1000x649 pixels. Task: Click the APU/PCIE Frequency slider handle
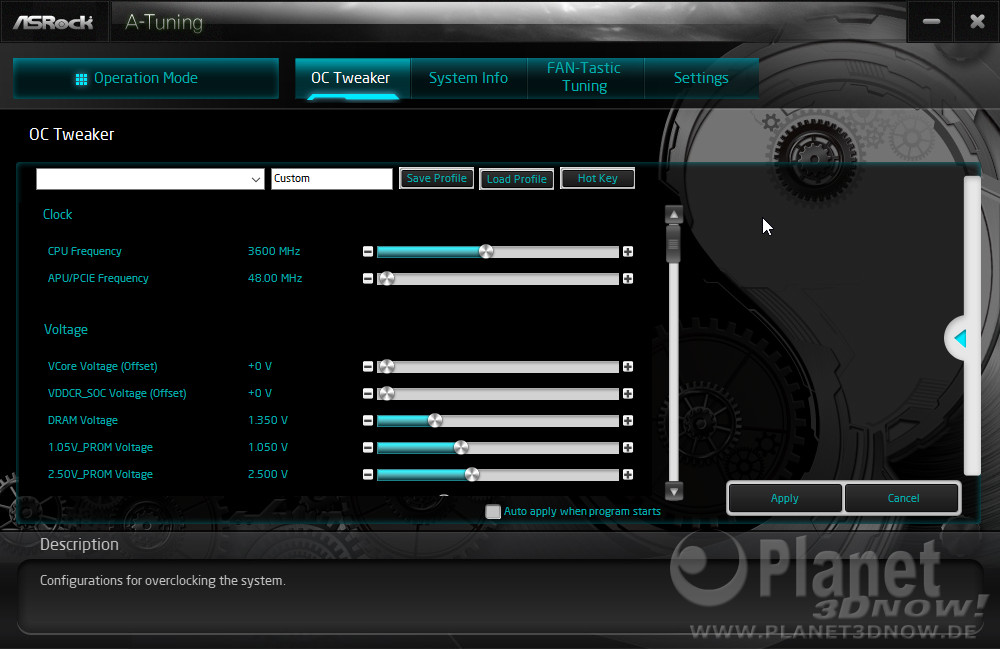[386, 279]
